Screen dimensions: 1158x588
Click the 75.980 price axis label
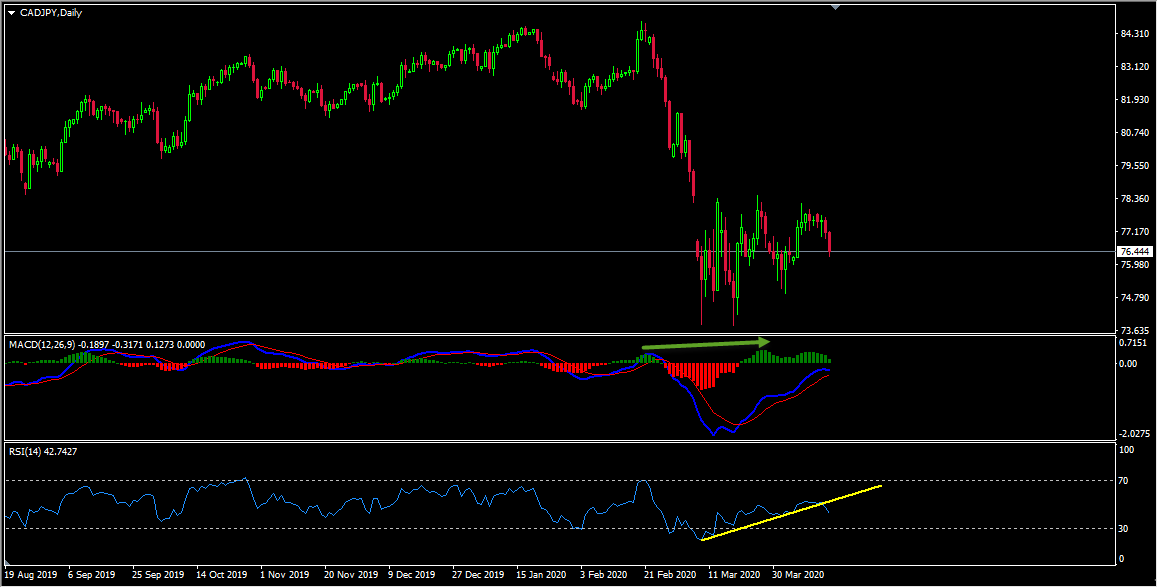(x=1134, y=264)
